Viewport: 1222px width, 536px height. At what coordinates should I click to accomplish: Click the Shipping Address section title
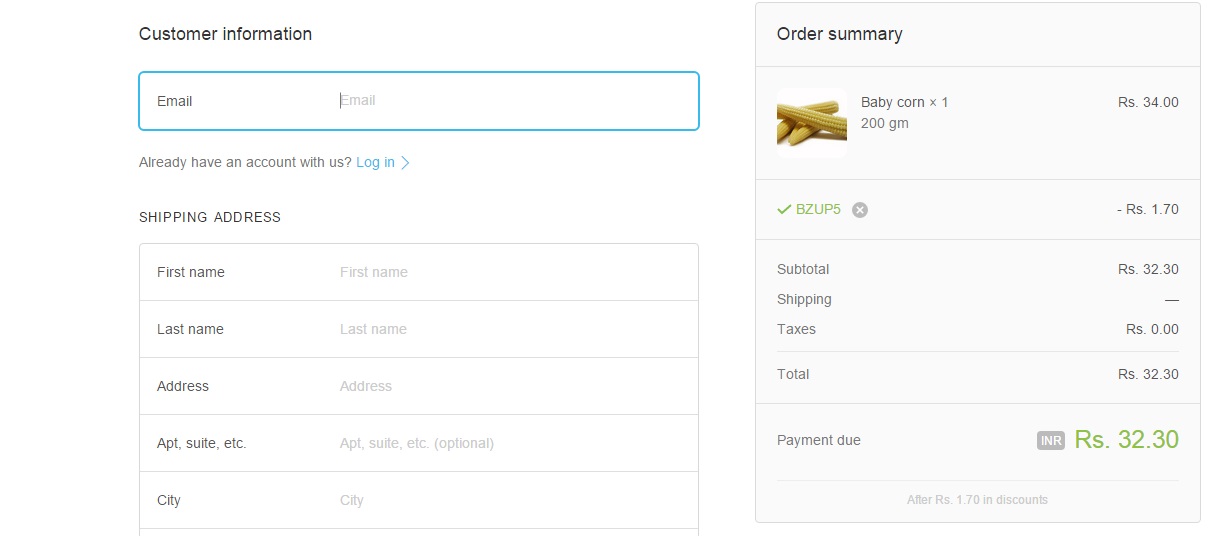tap(210, 217)
